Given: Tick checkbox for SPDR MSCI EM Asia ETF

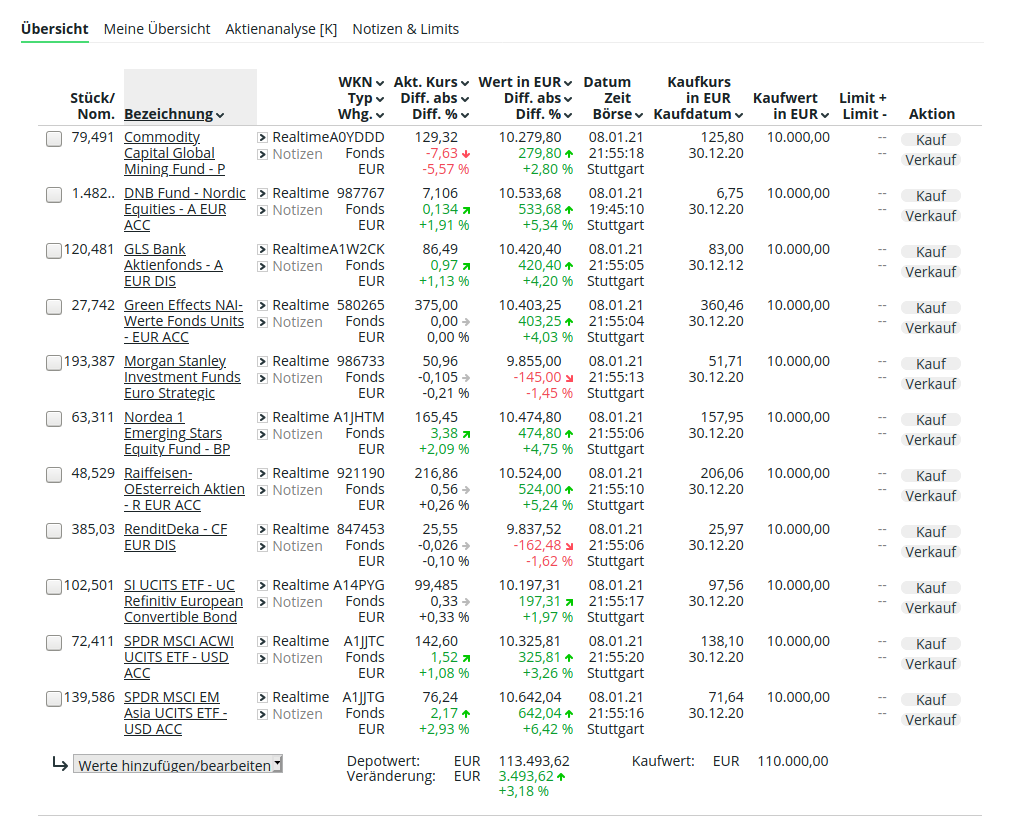Looking at the screenshot, I should click(54, 699).
